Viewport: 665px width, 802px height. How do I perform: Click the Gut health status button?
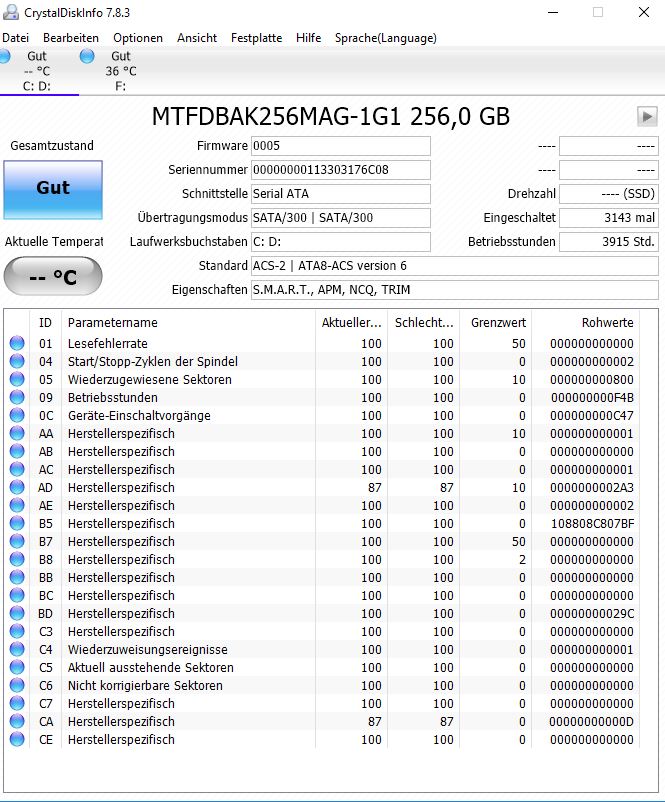coord(53,190)
